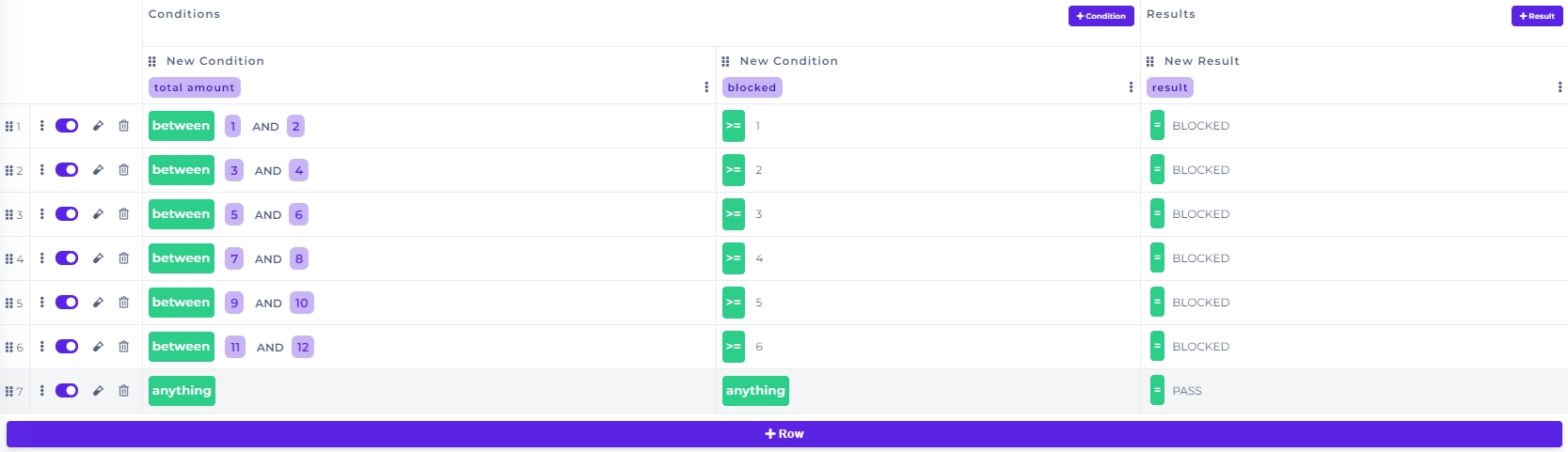Click the green between operator in row 3
The height and width of the screenshot is (452, 1568).
182,214
